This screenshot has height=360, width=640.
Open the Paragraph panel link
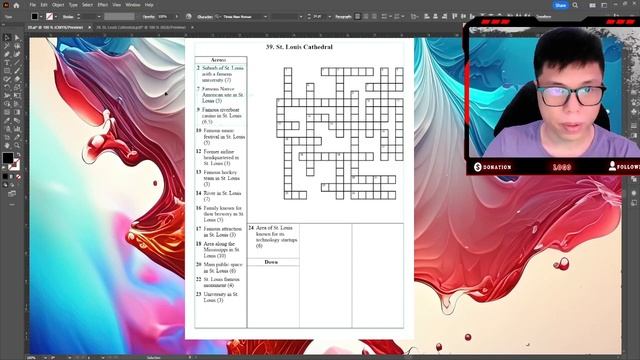[x=343, y=17]
